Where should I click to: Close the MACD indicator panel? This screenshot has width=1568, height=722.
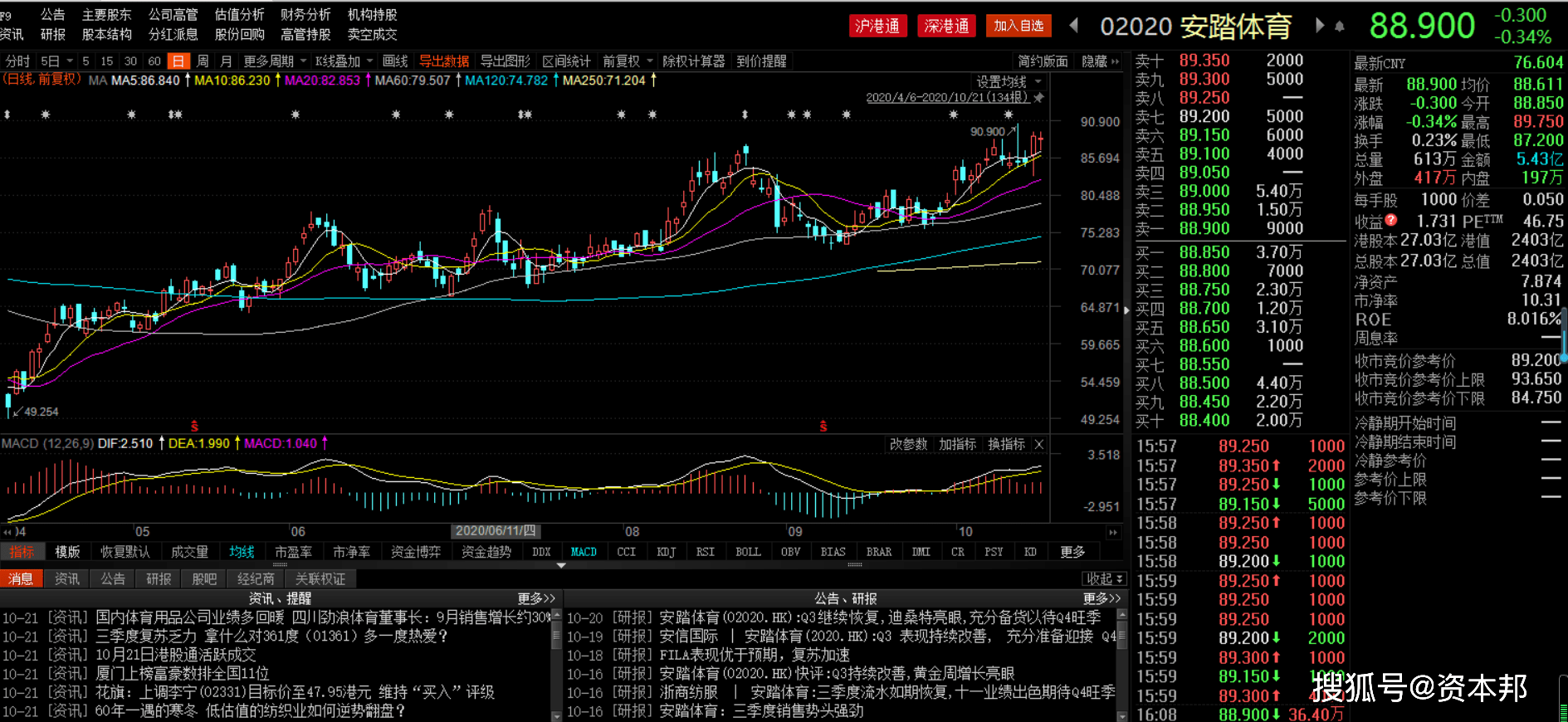coord(1038,445)
